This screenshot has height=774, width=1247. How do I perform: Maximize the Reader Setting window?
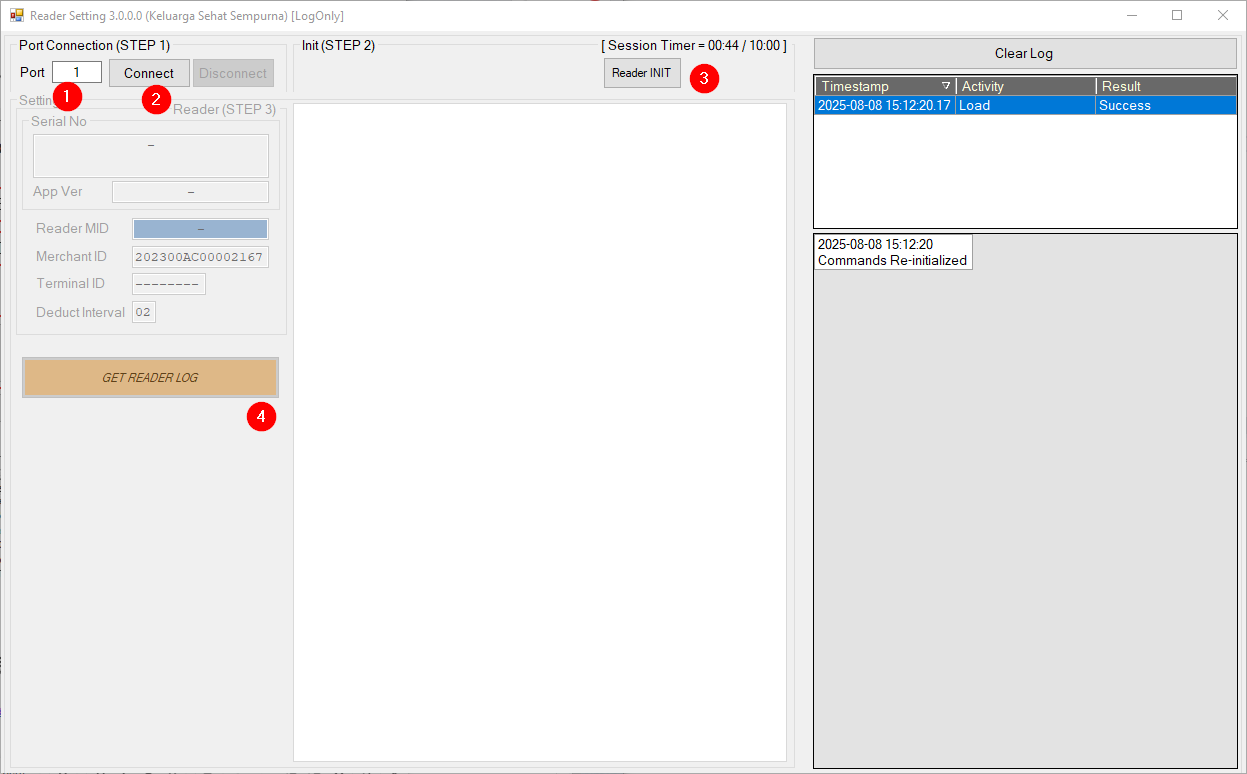(x=1177, y=15)
